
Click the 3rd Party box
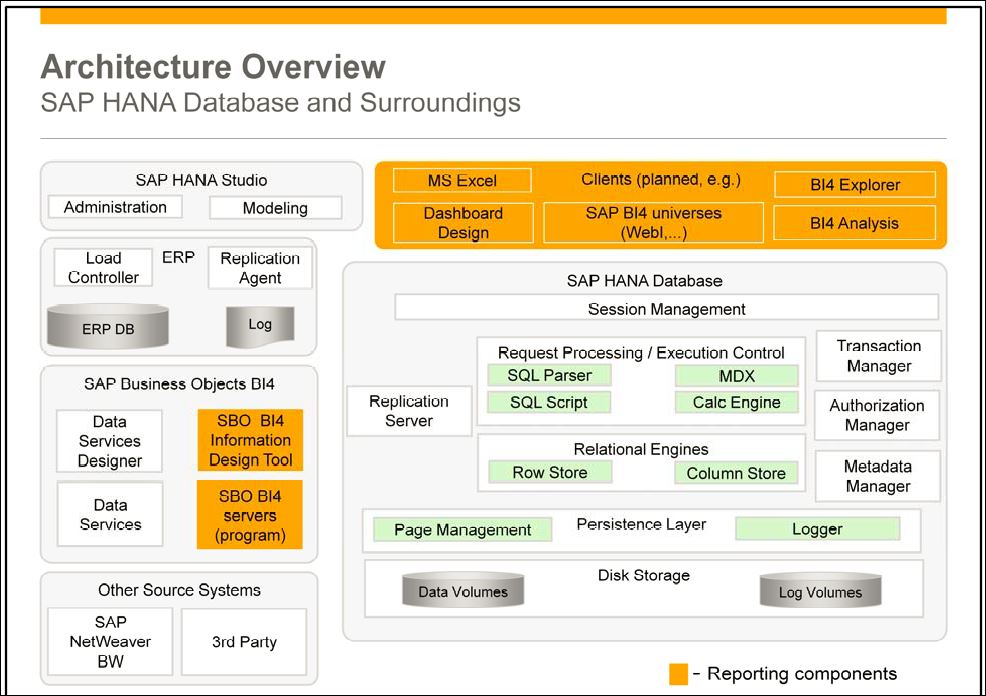click(x=244, y=641)
